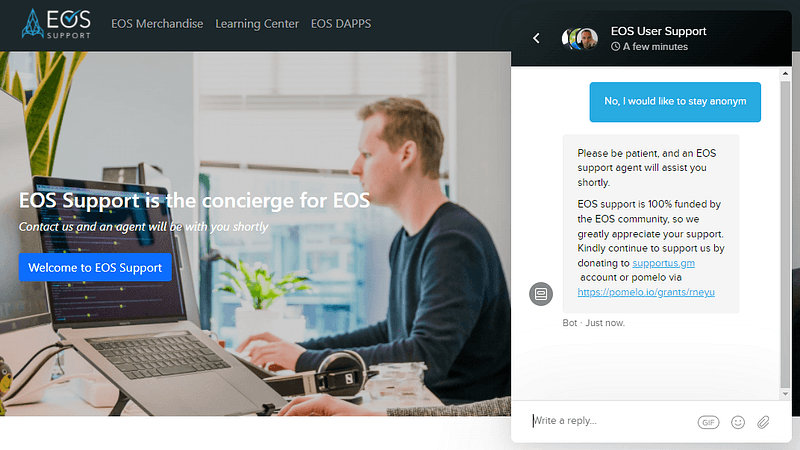This screenshot has width=800, height=450.
Task: Focus the Write a reply input field
Action: 610,421
